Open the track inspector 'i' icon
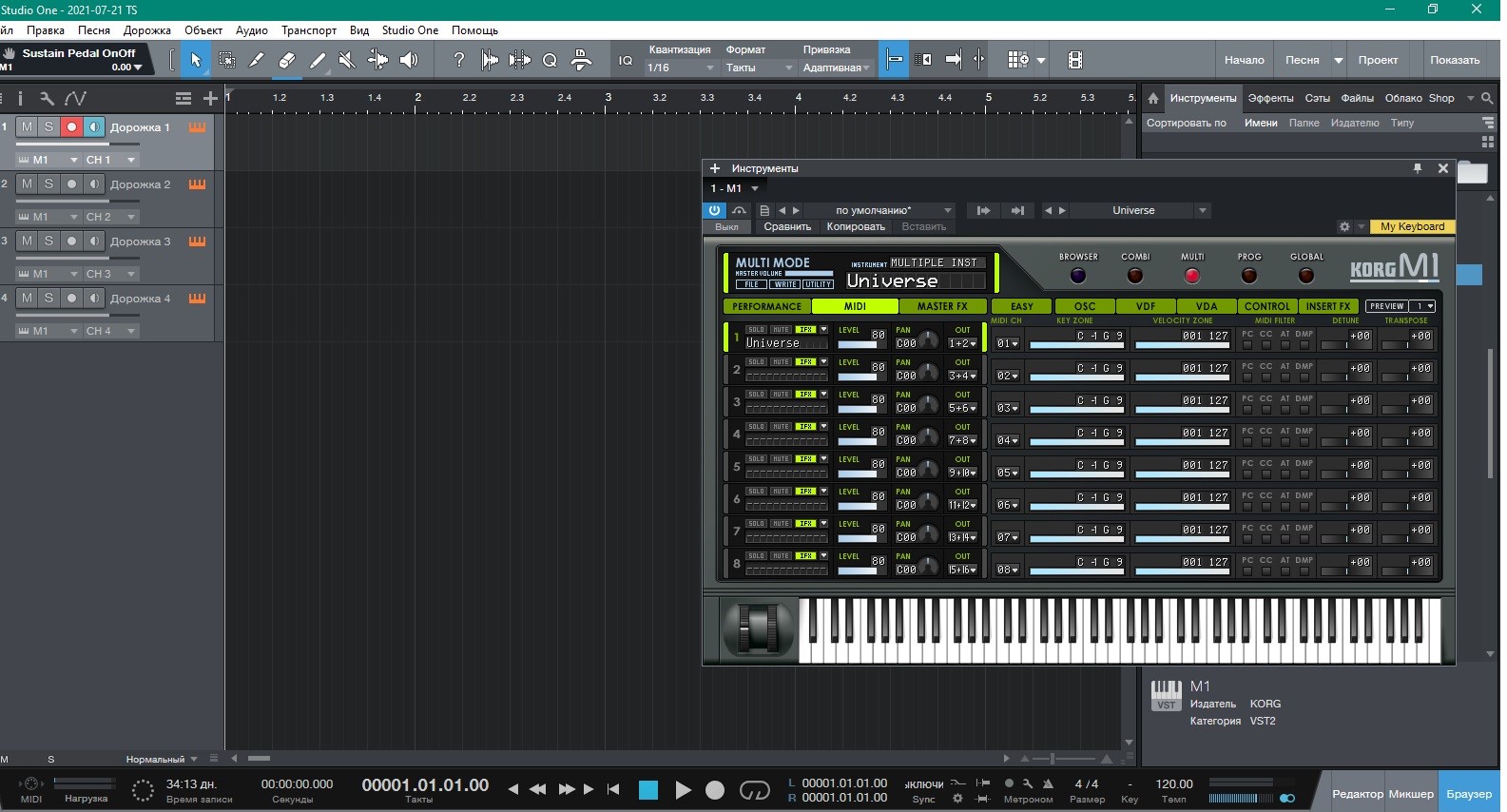This screenshot has width=1507, height=812. coord(20,98)
